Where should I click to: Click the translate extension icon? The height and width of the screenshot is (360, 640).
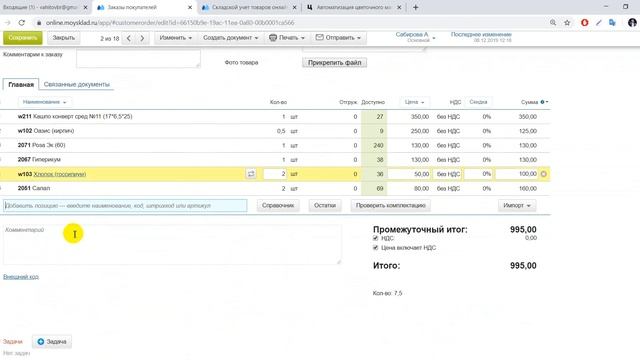coord(612,23)
